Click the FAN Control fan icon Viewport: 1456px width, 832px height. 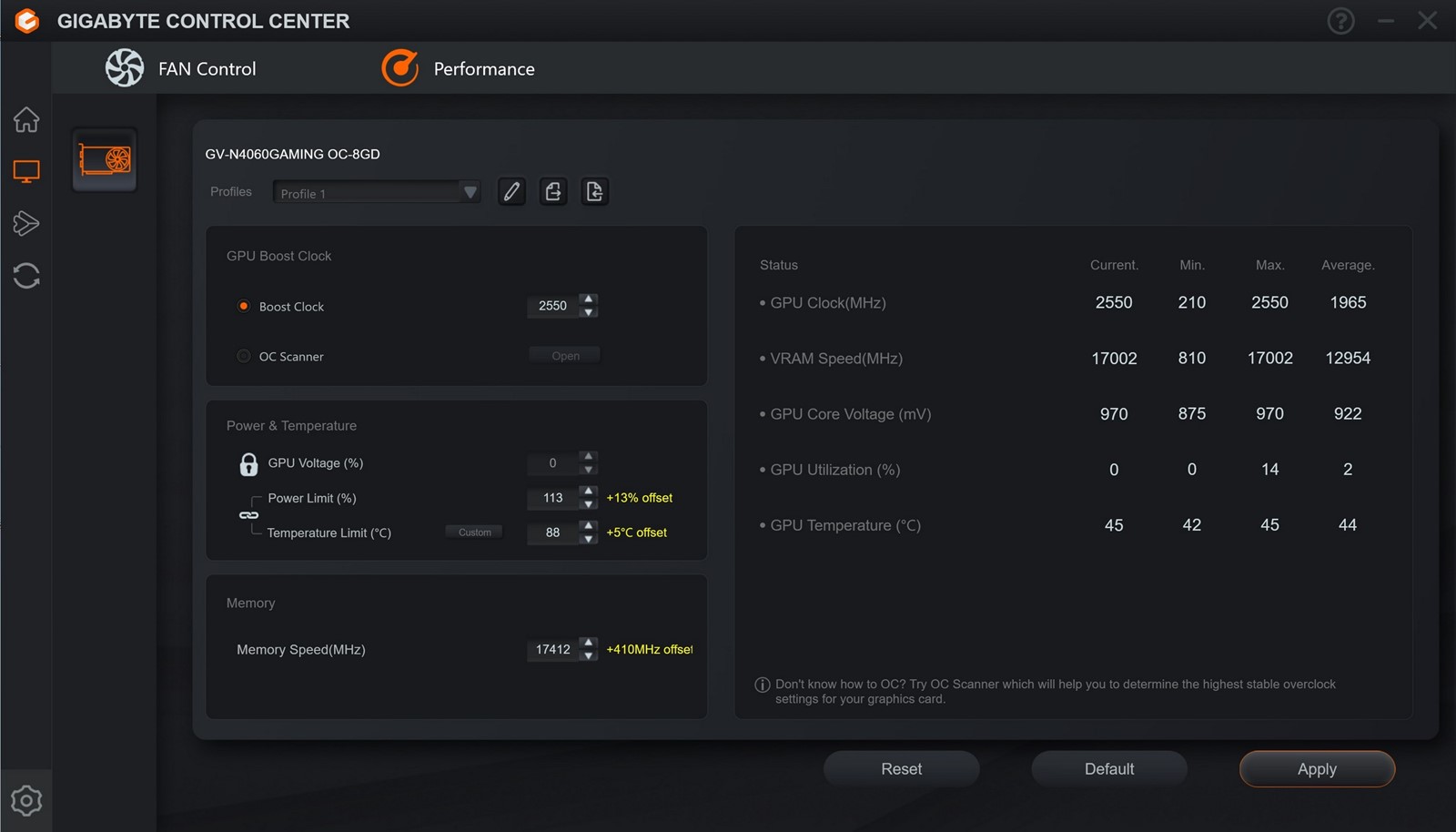click(125, 68)
